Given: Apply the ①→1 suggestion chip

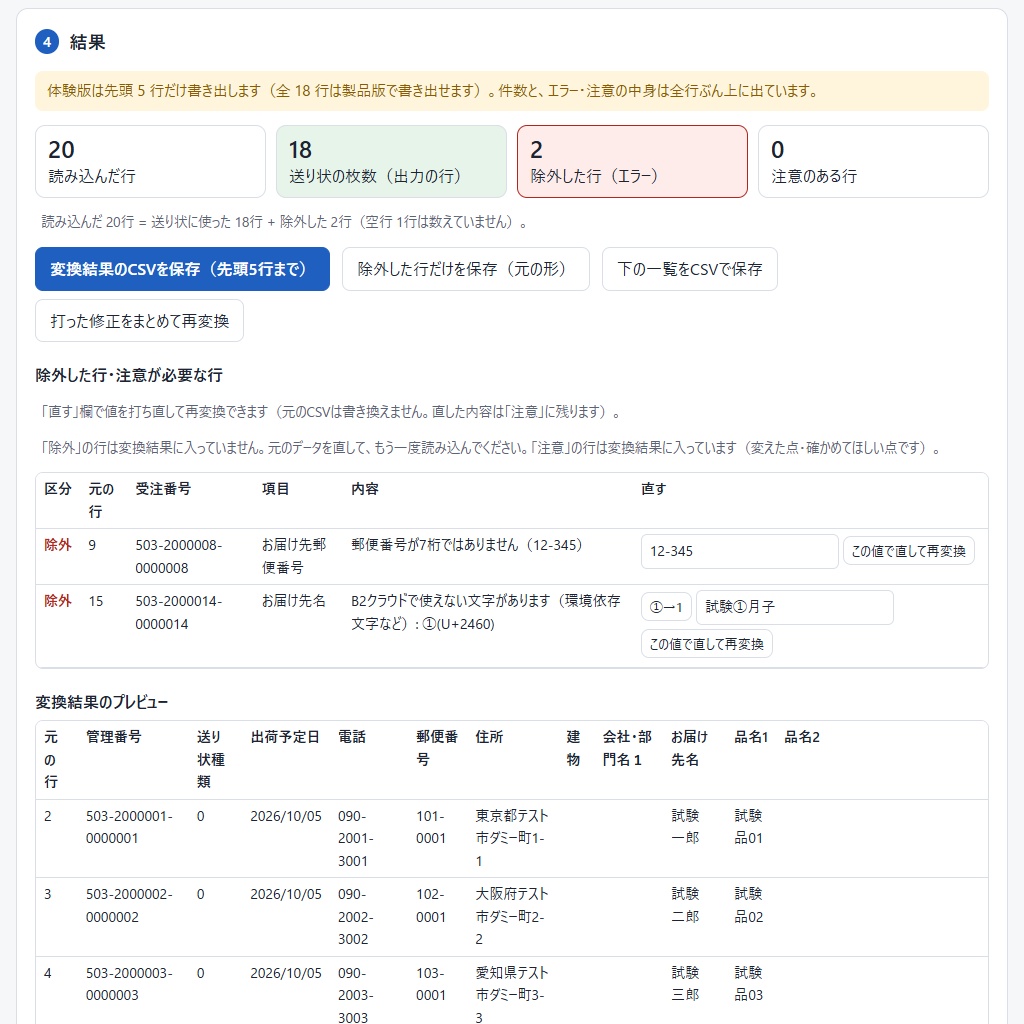Looking at the screenshot, I should tap(666, 607).
